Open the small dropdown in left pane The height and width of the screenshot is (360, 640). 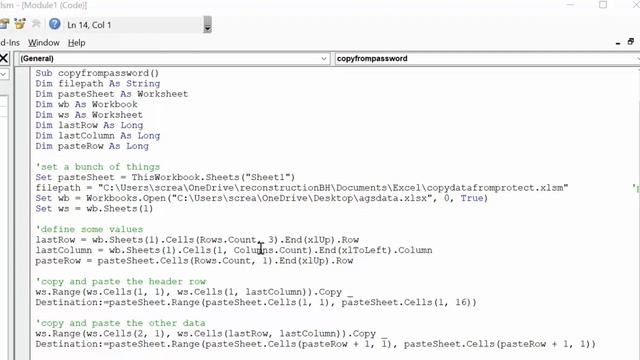(3, 74)
